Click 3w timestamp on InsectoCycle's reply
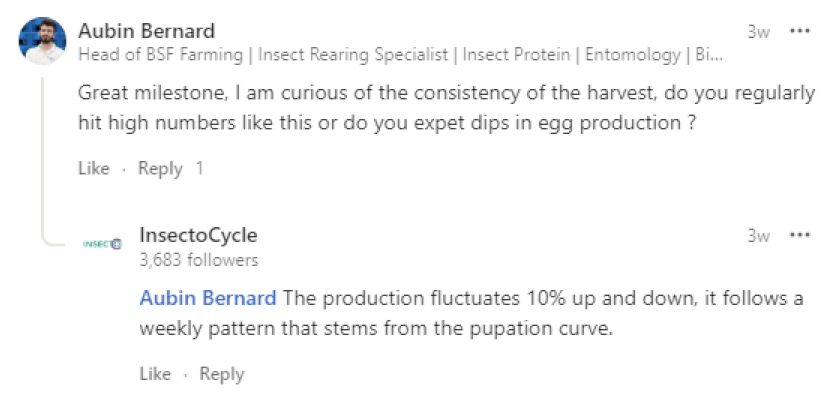The image size is (833, 397). [758, 235]
